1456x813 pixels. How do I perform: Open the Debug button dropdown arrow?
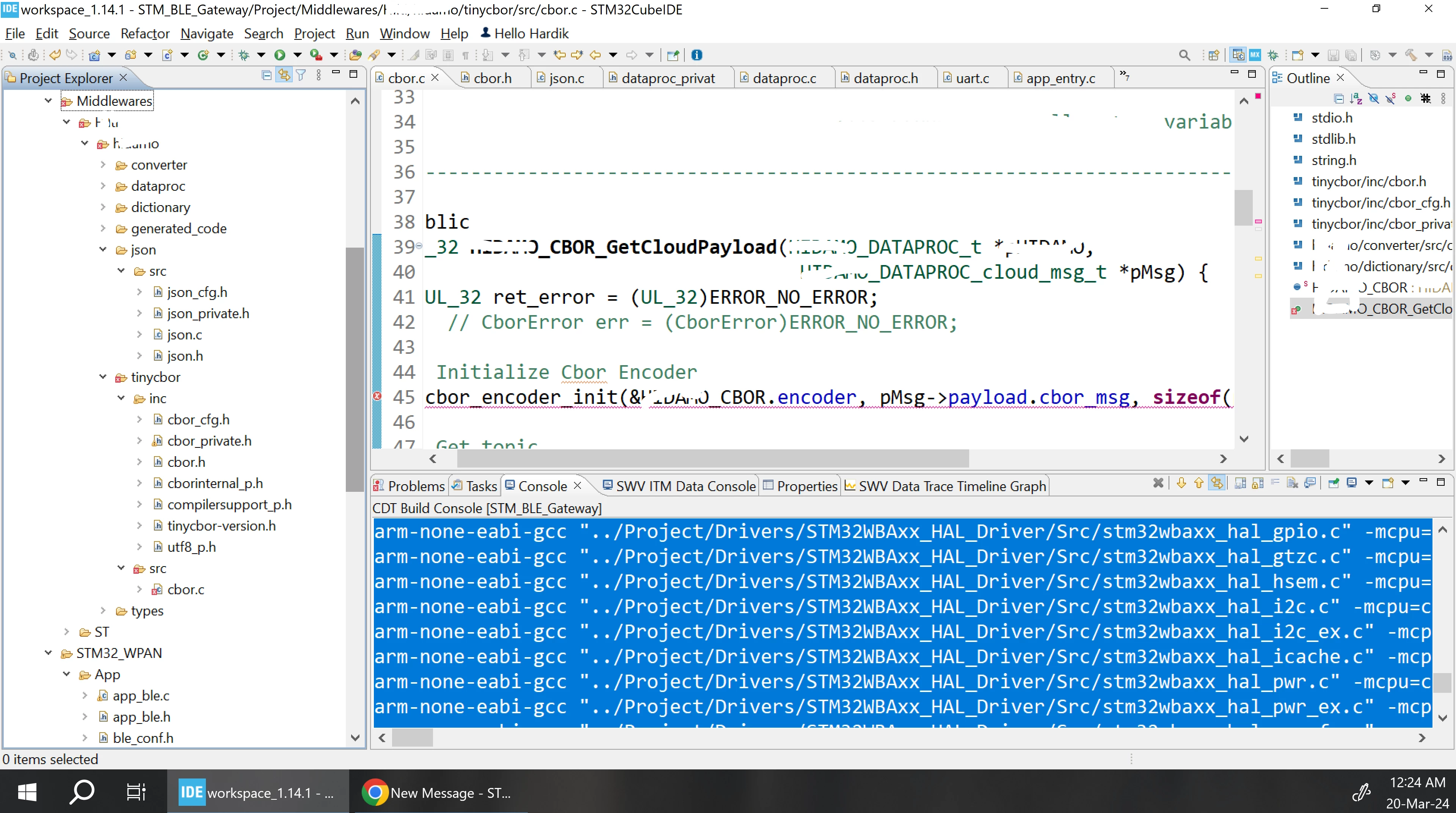click(x=261, y=55)
